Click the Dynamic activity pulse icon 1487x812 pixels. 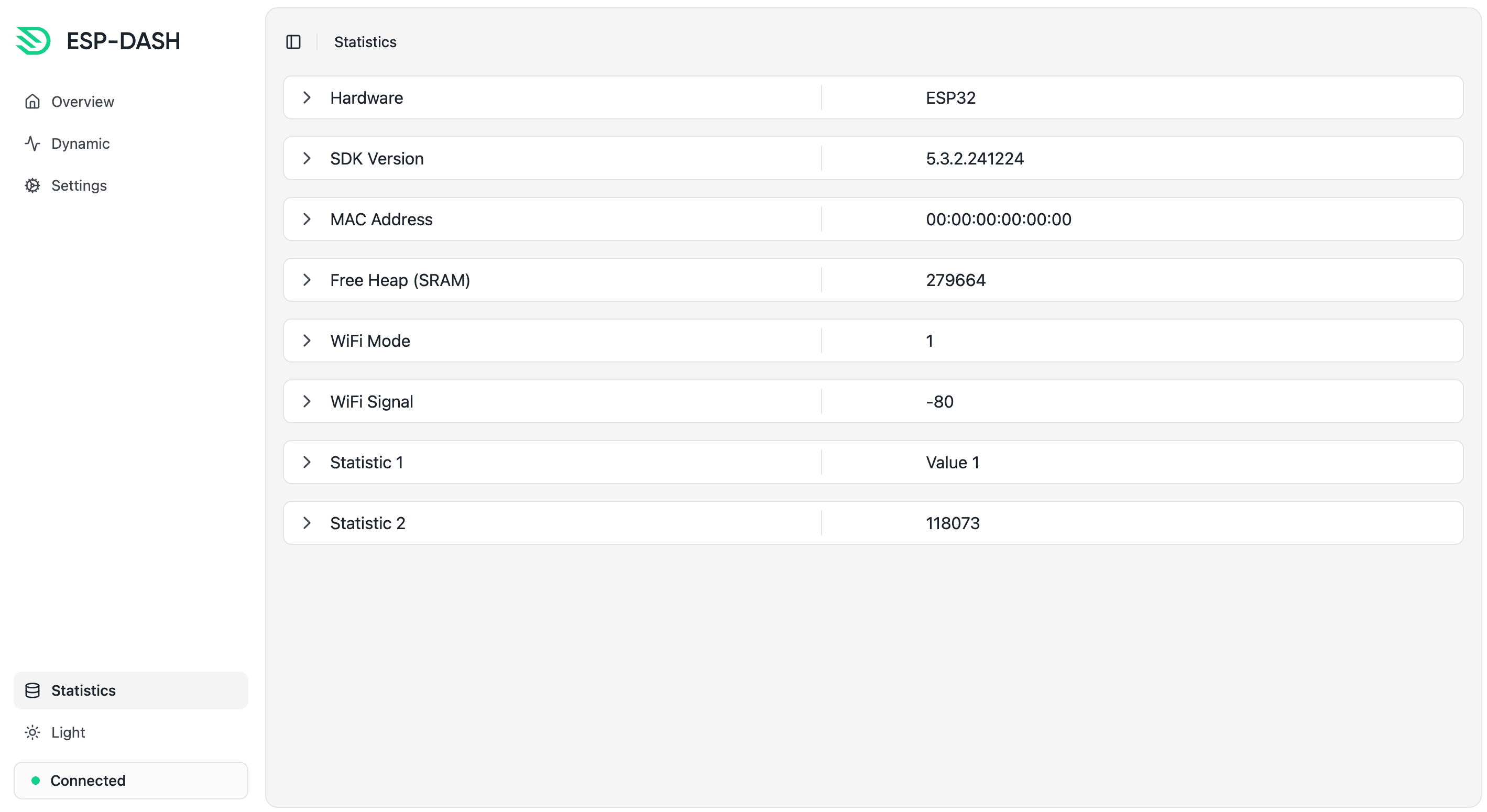pyautogui.click(x=32, y=144)
